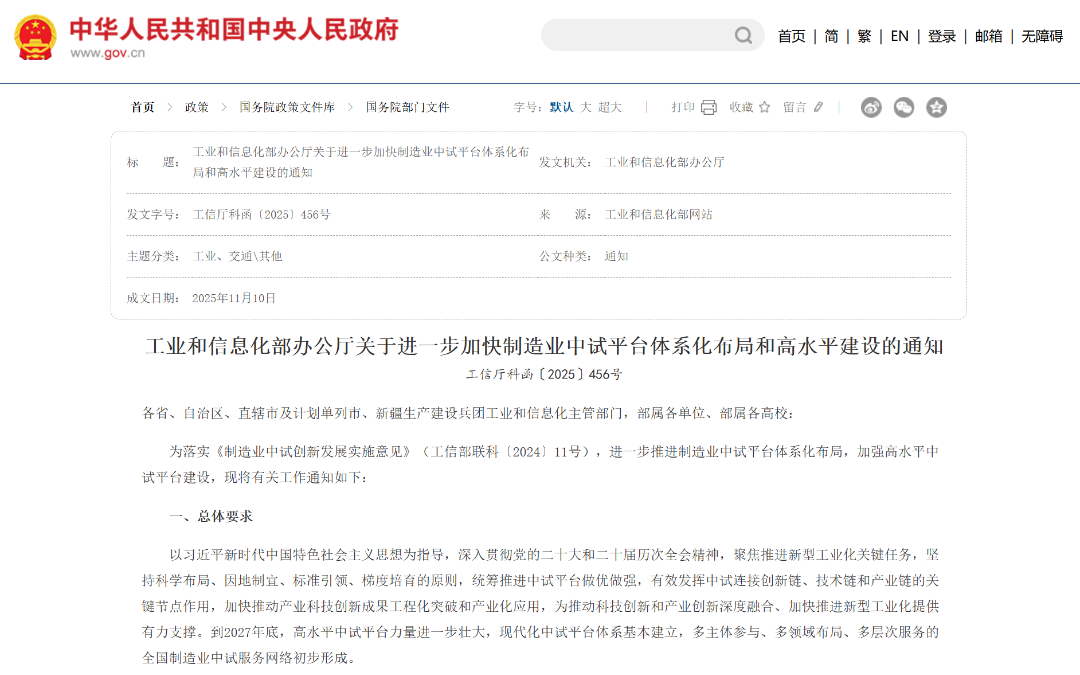The image size is (1080, 675).
Task: Click topic category 工业、交通\其他
Action: coord(238,256)
